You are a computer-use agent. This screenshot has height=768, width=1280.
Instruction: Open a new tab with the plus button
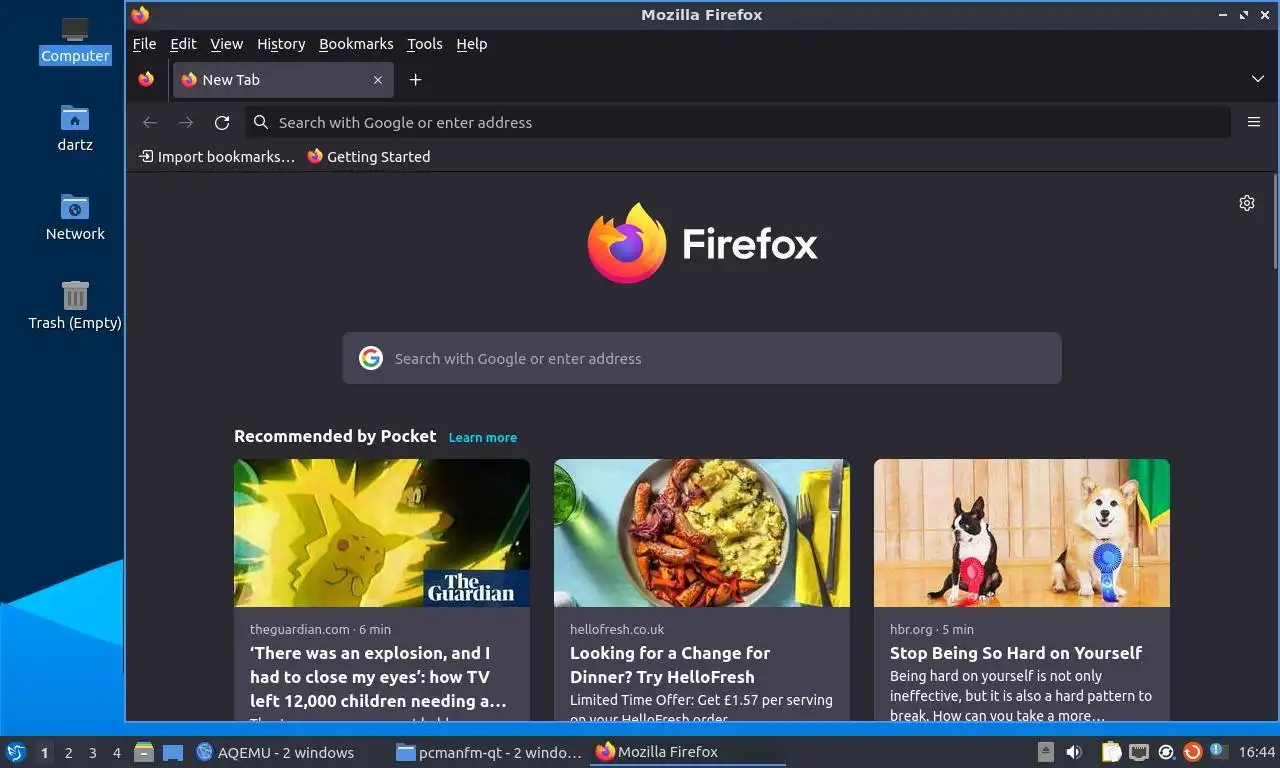416,80
